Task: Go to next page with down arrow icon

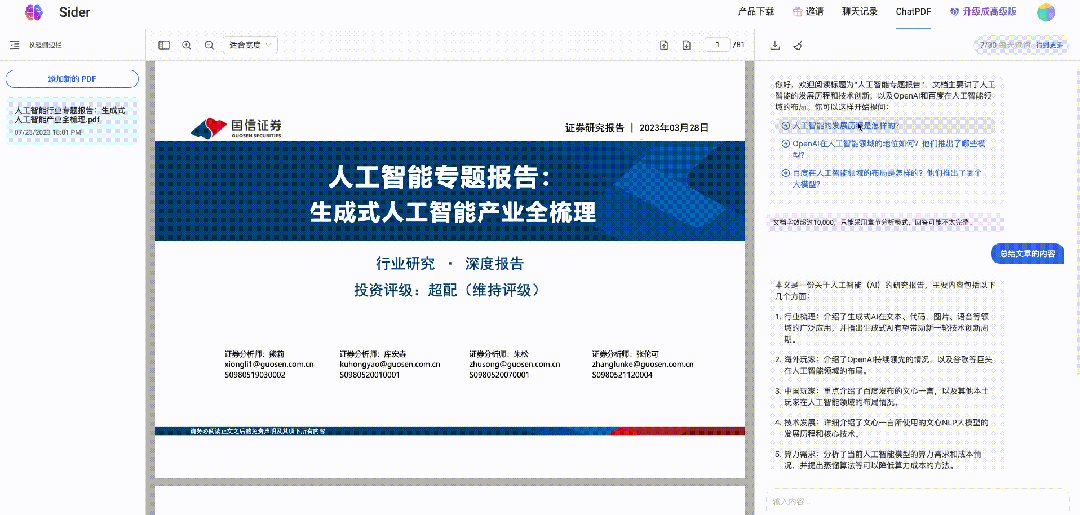Action: pos(686,45)
